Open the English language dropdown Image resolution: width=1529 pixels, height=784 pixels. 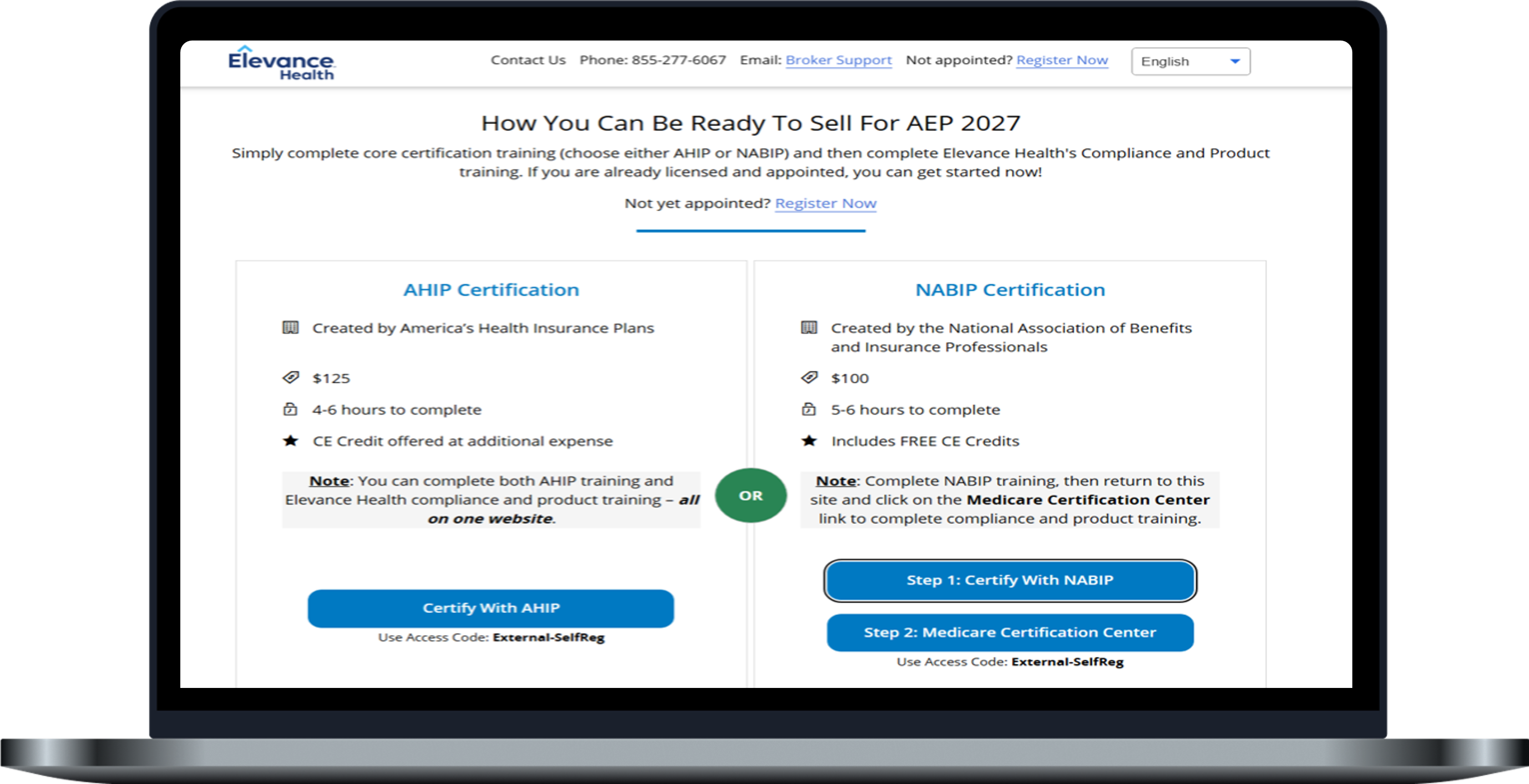coord(1191,61)
